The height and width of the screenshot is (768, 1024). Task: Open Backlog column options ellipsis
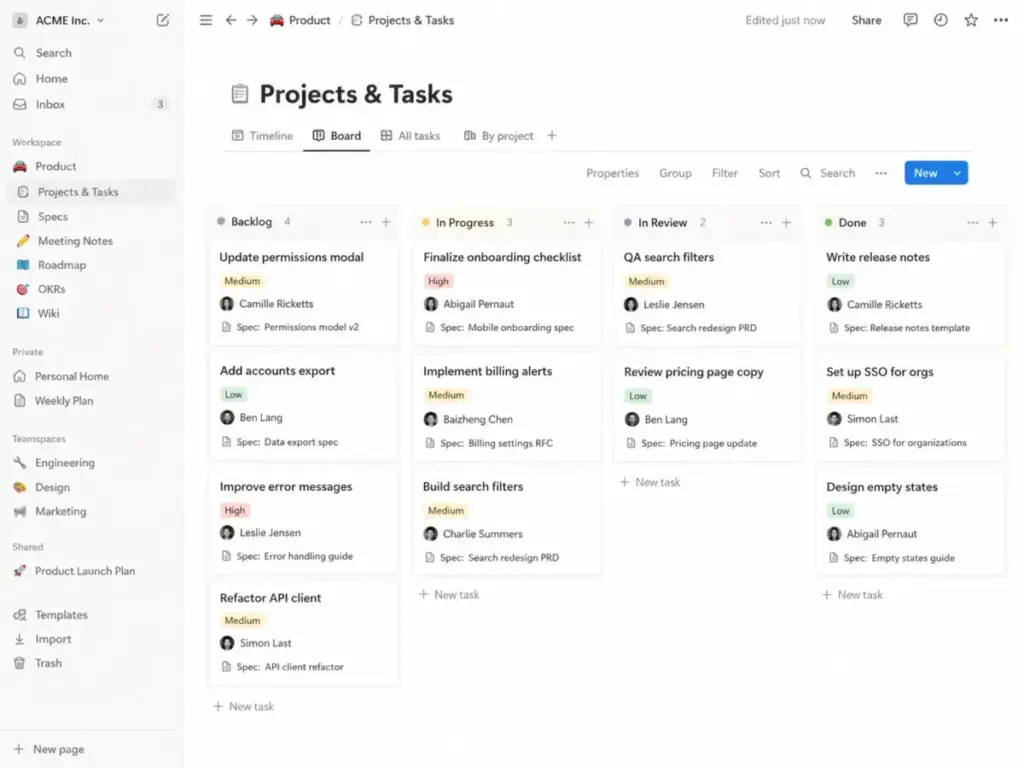(366, 222)
